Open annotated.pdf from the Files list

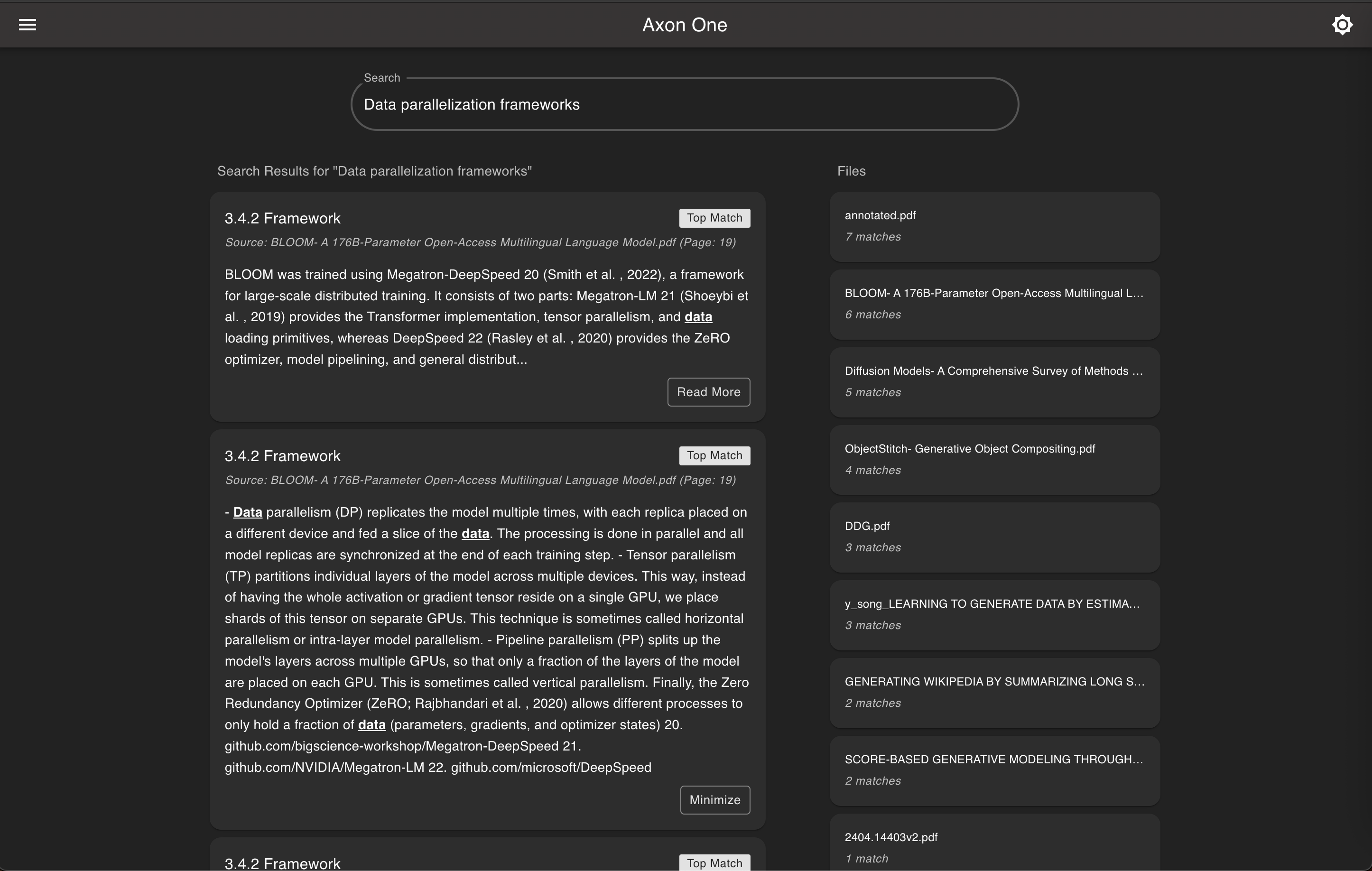pos(994,226)
